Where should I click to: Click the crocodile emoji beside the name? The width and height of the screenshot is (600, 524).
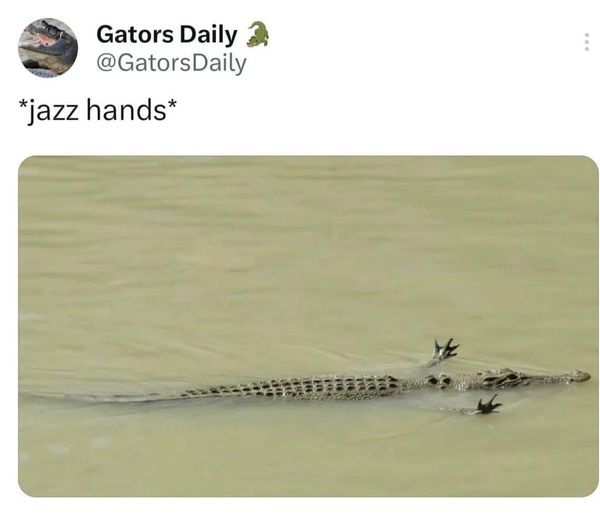(257, 35)
